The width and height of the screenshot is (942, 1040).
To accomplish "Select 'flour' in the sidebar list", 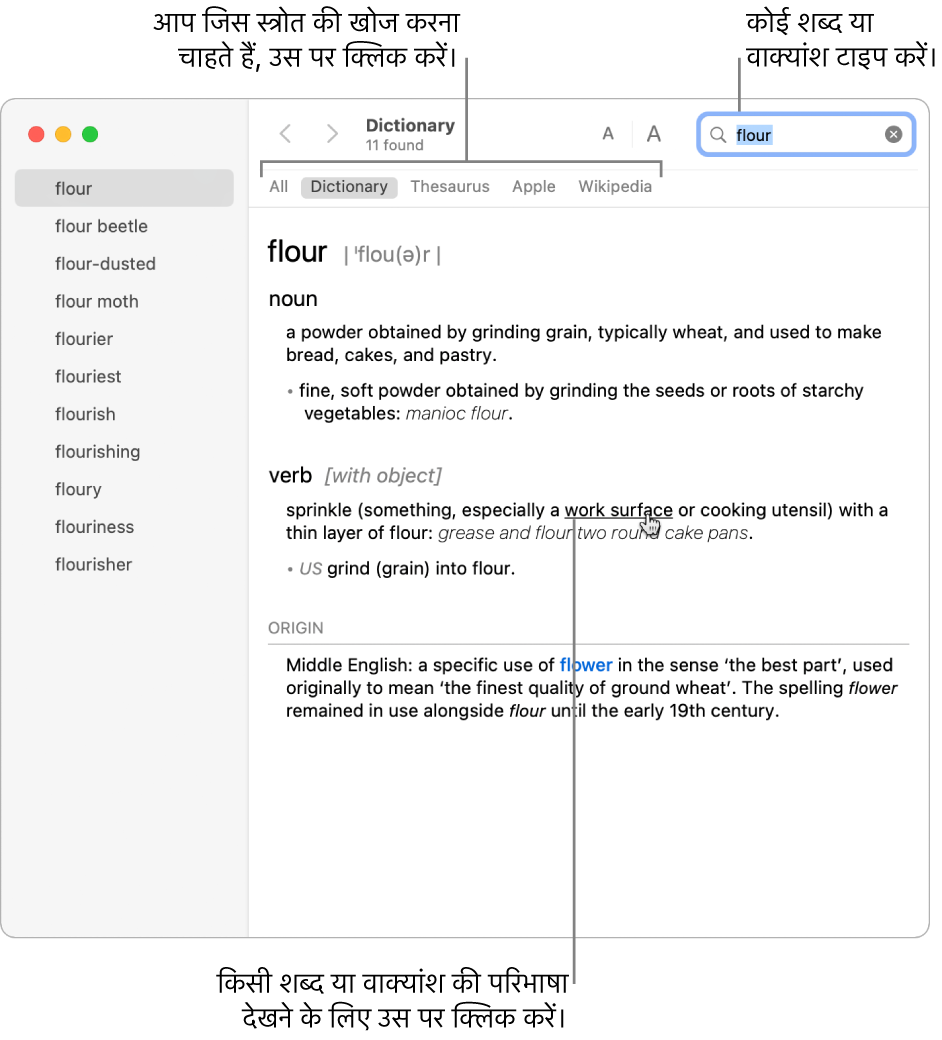I will pyautogui.click(x=124, y=188).
